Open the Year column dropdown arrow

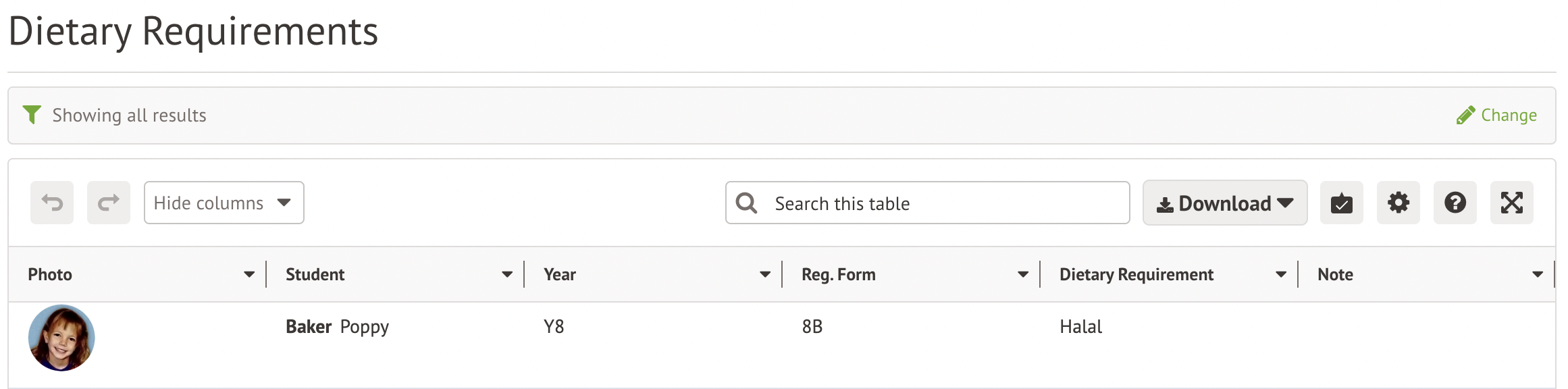point(765,274)
